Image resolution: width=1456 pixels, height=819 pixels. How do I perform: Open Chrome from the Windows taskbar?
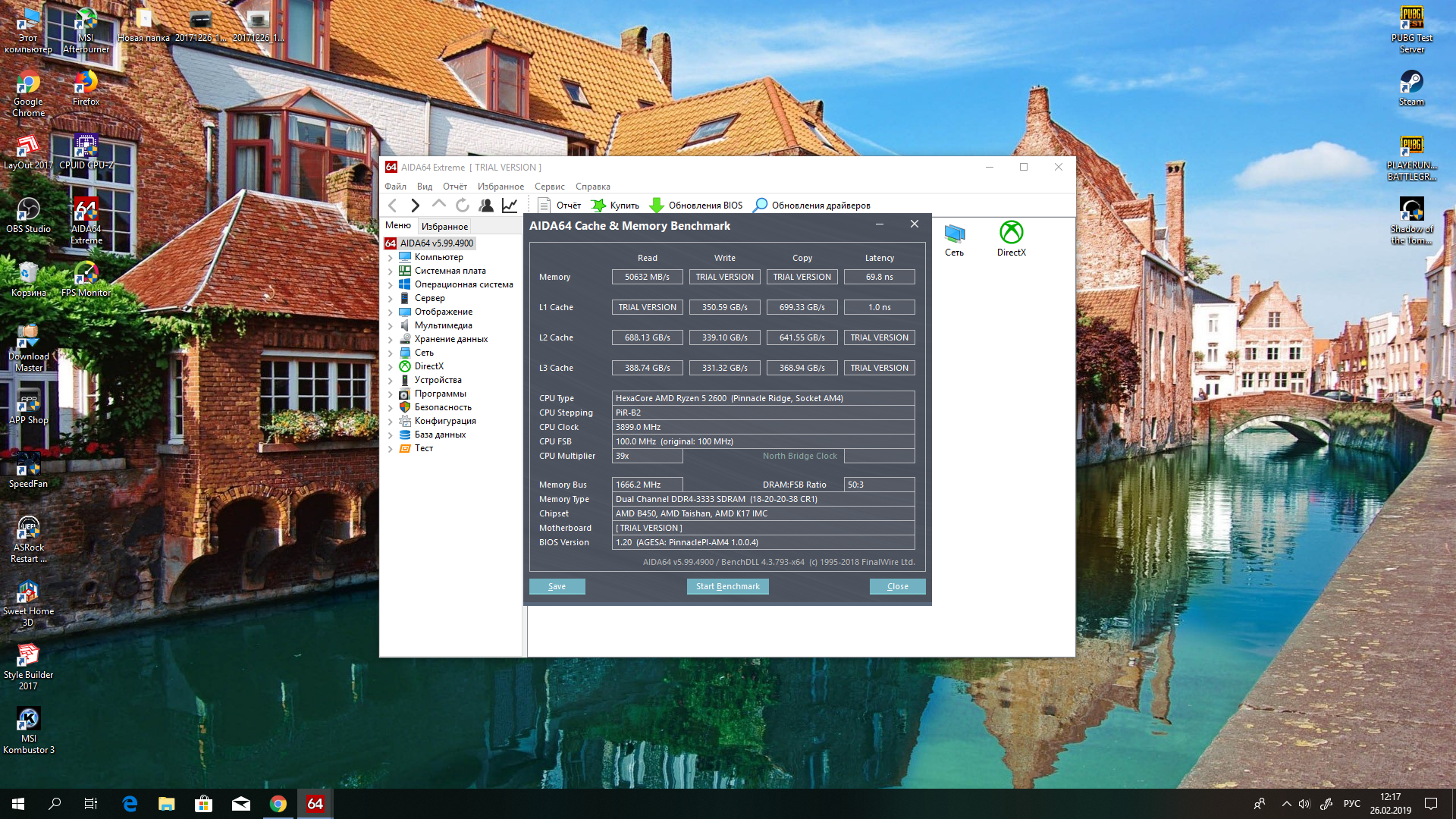click(278, 804)
